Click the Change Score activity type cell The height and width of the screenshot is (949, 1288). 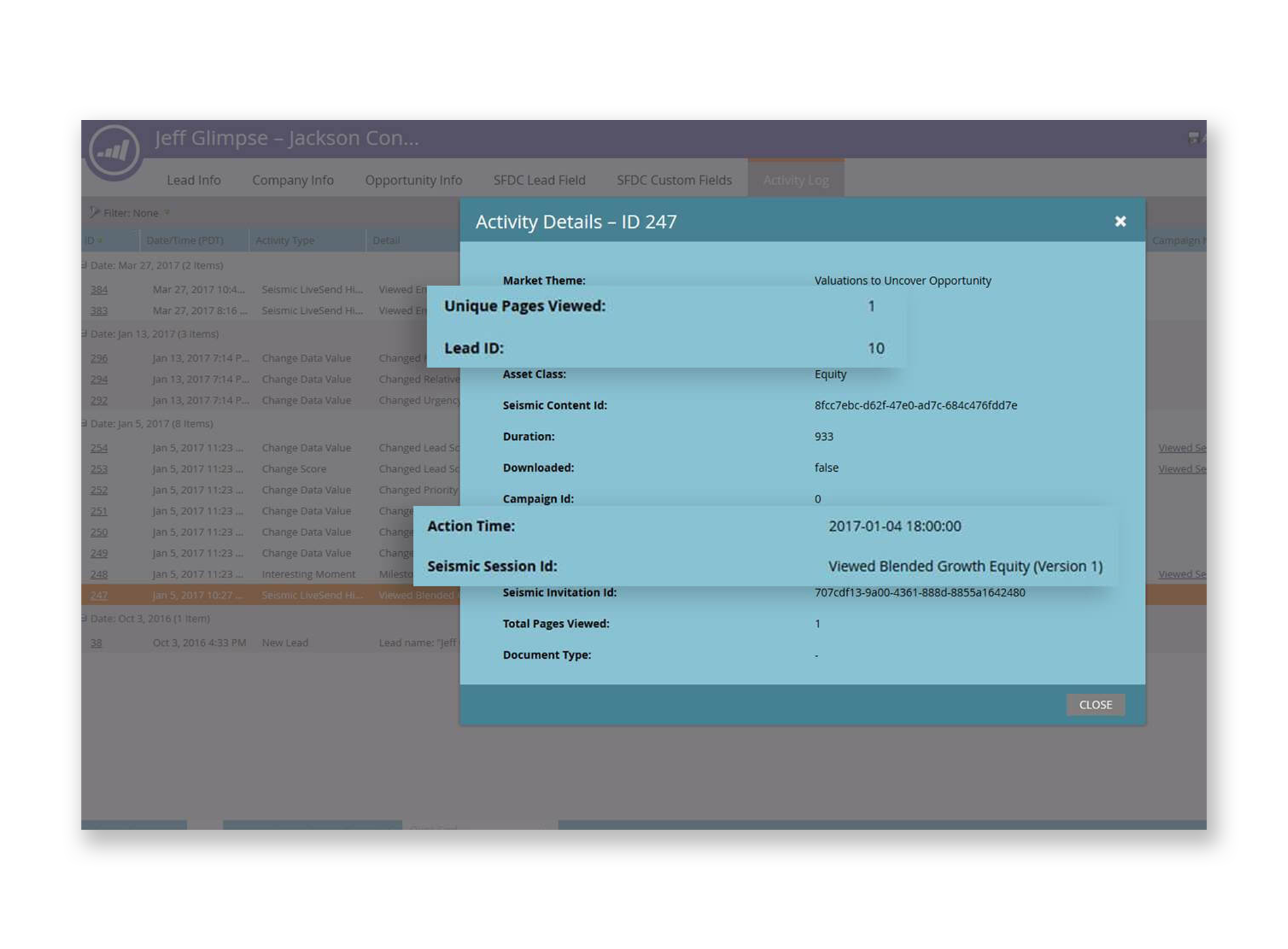click(294, 468)
